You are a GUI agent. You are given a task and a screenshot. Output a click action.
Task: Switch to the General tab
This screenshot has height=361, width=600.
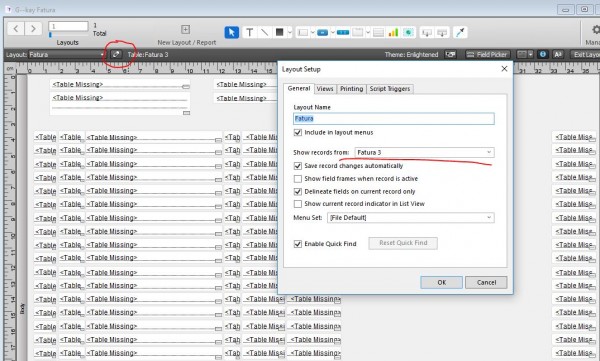tap(299, 88)
